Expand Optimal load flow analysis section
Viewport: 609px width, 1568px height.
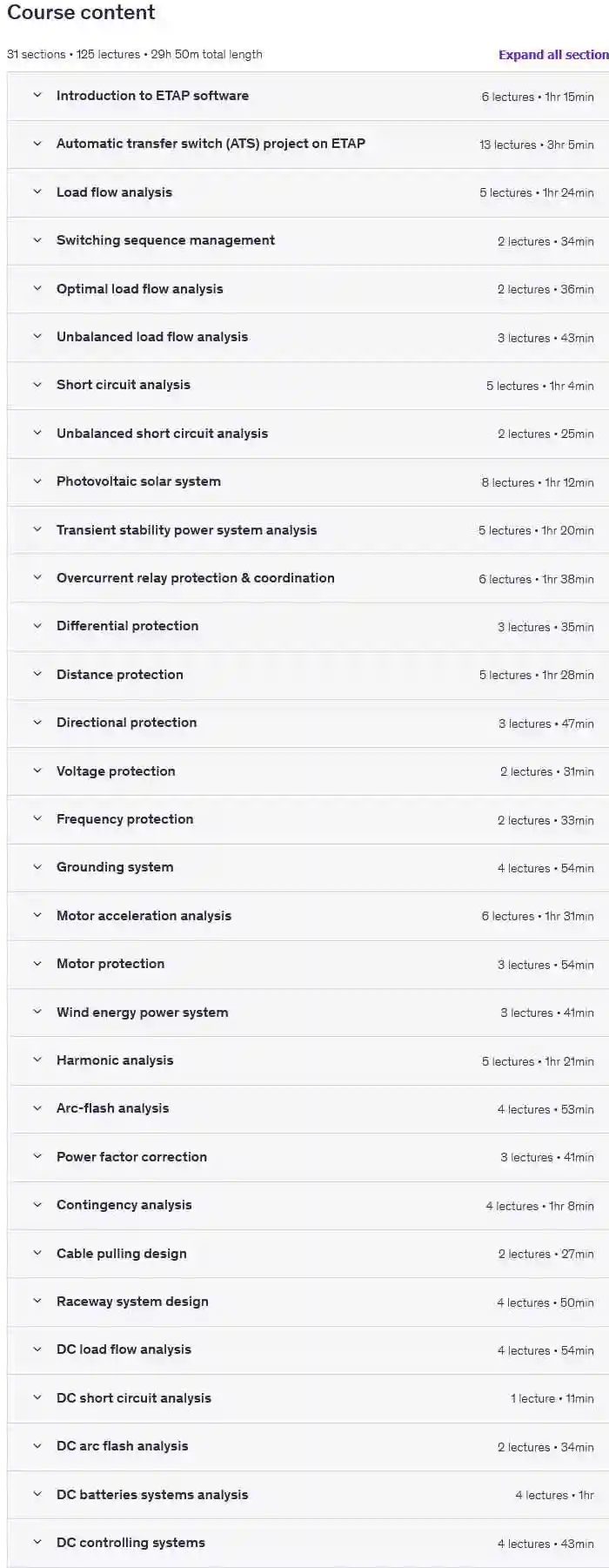tap(139, 289)
